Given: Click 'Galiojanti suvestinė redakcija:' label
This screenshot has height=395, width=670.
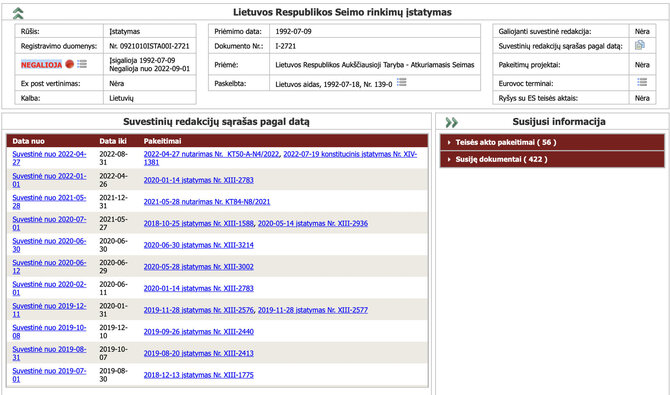Looking at the screenshot, I should click(x=545, y=31).
